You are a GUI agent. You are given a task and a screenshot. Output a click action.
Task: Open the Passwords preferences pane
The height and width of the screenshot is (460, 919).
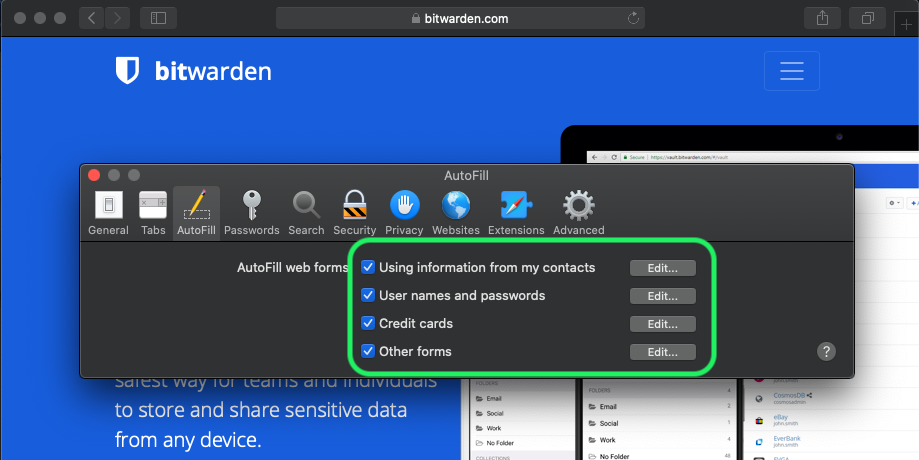click(252, 212)
